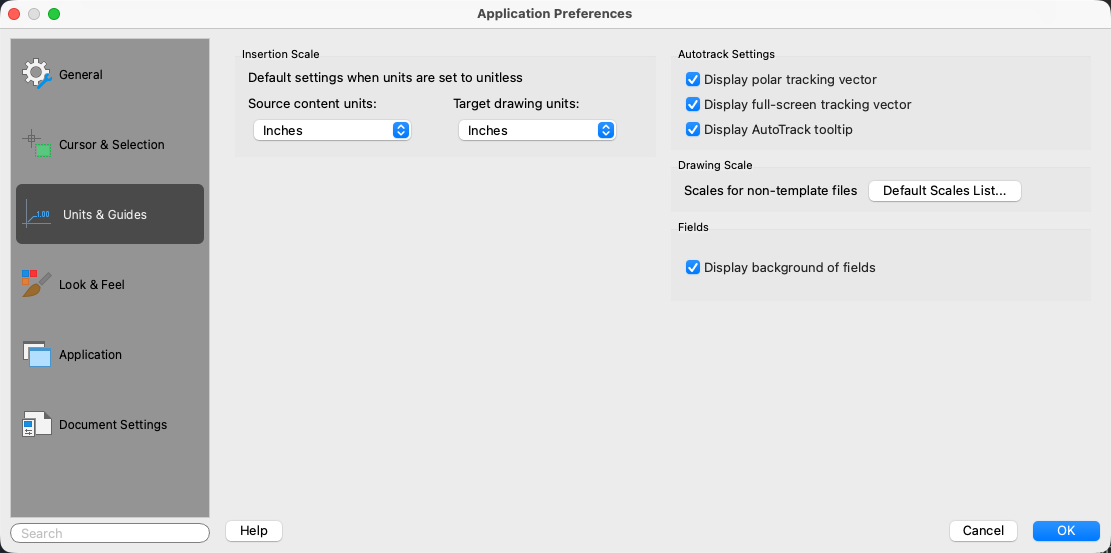Screen dimensions: 1111x553
Task: Open the Look & Feel section
Action: click(92, 285)
